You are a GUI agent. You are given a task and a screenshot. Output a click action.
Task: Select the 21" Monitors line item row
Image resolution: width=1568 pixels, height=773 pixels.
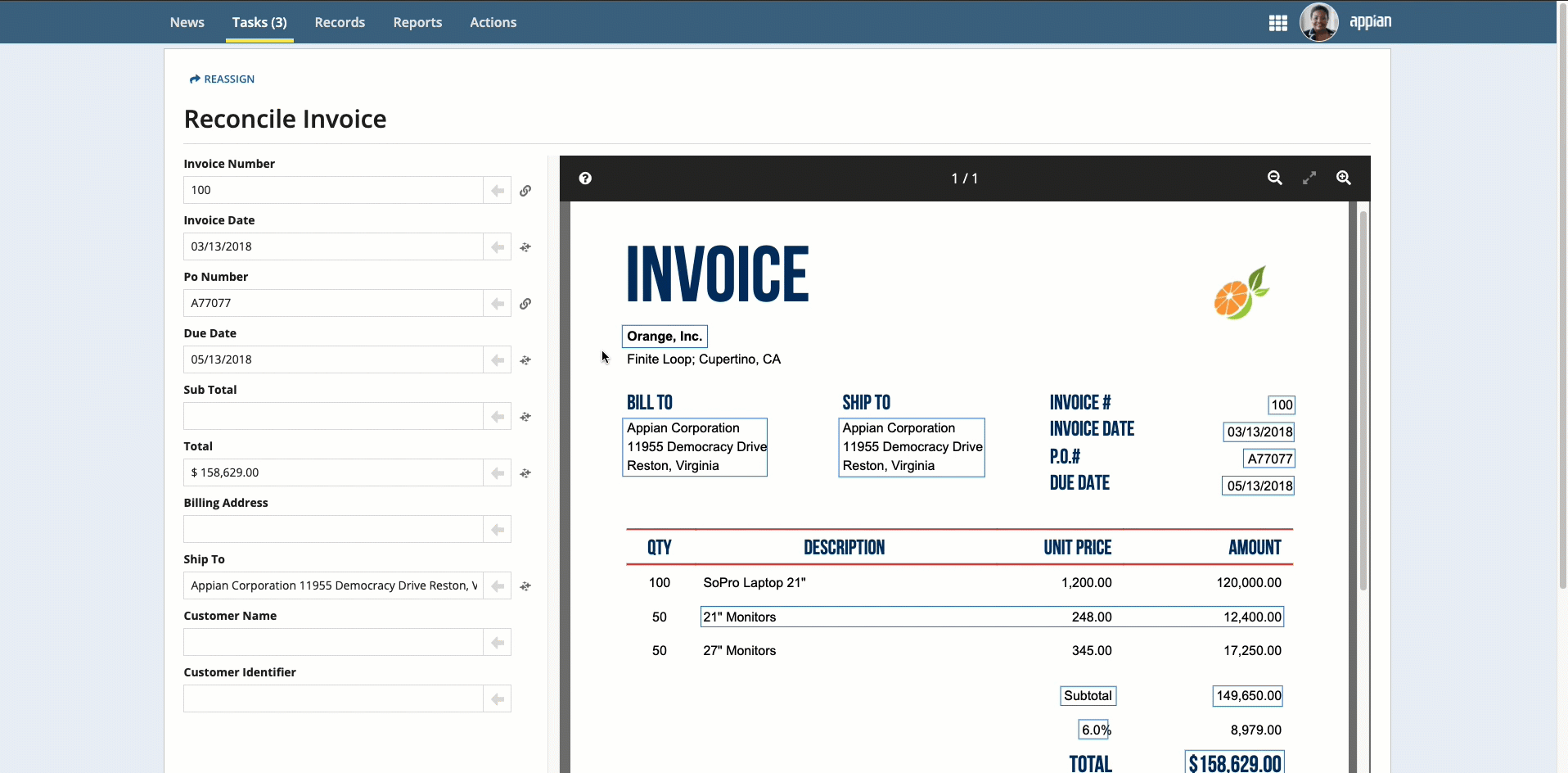pos(992,617)
